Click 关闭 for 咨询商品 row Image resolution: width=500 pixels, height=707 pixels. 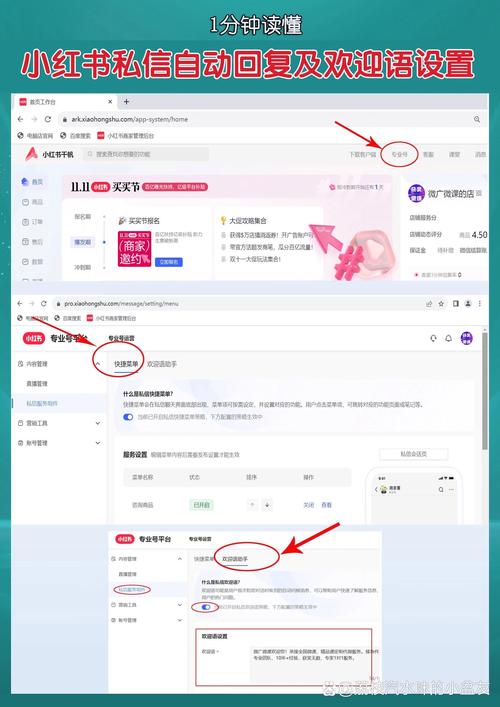[309, 505]
